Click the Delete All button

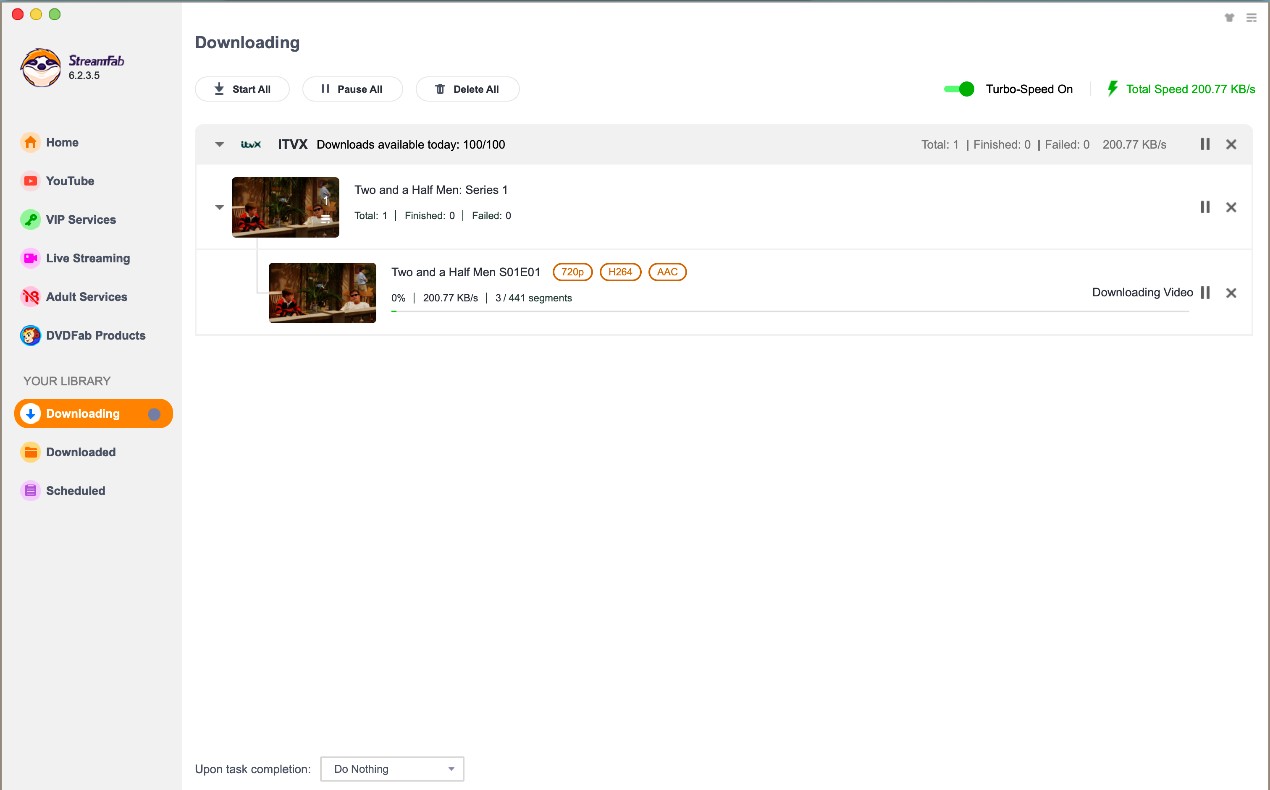pos(467,89)
